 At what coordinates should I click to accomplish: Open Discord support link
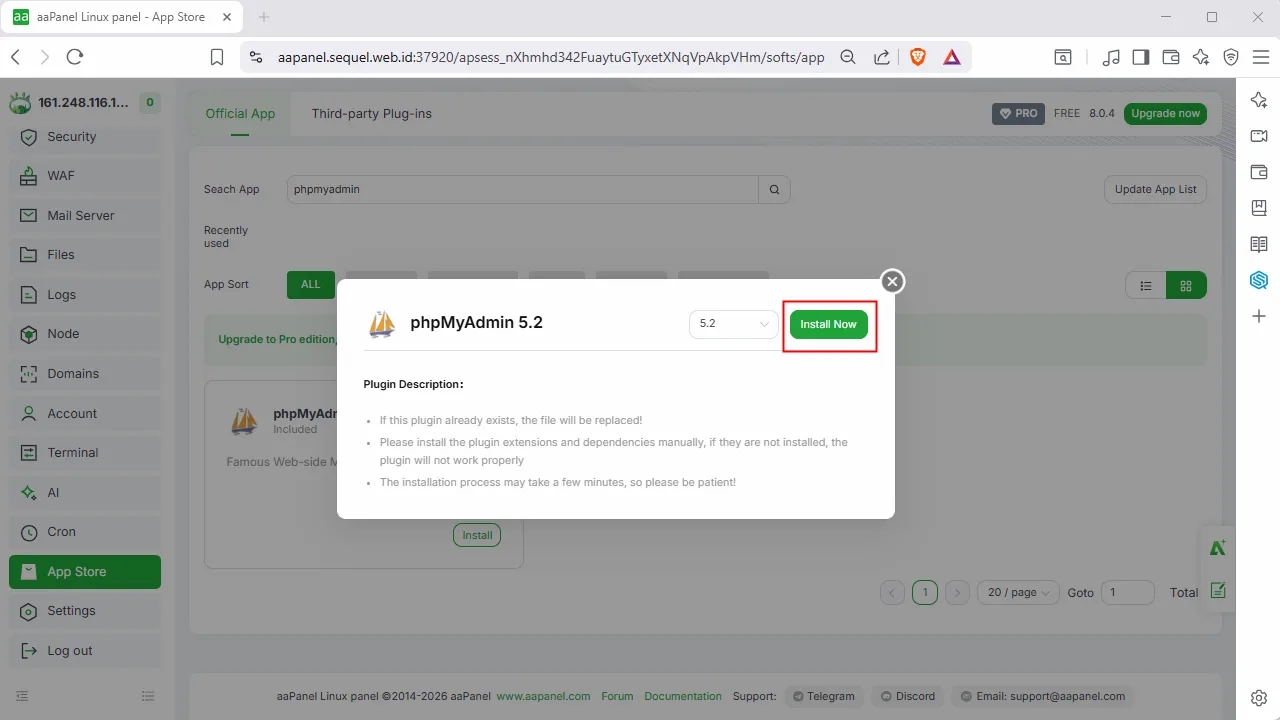pyautogui.click(x=908, y=696)
